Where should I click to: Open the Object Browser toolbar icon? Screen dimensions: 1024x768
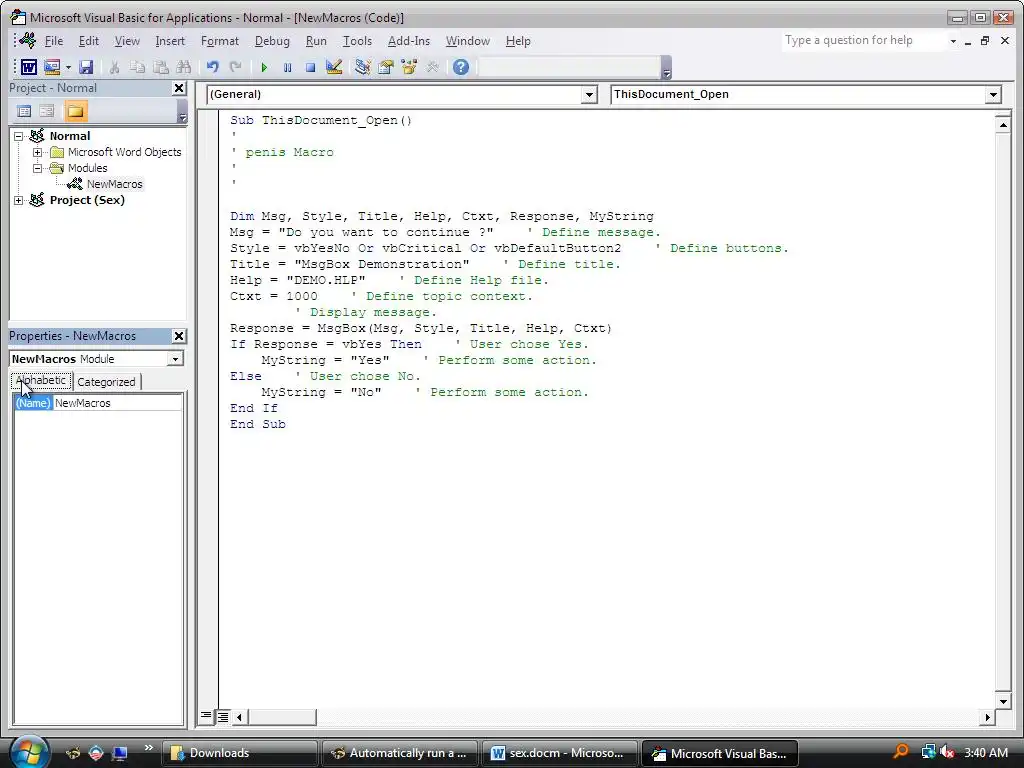tap(409, 67)
